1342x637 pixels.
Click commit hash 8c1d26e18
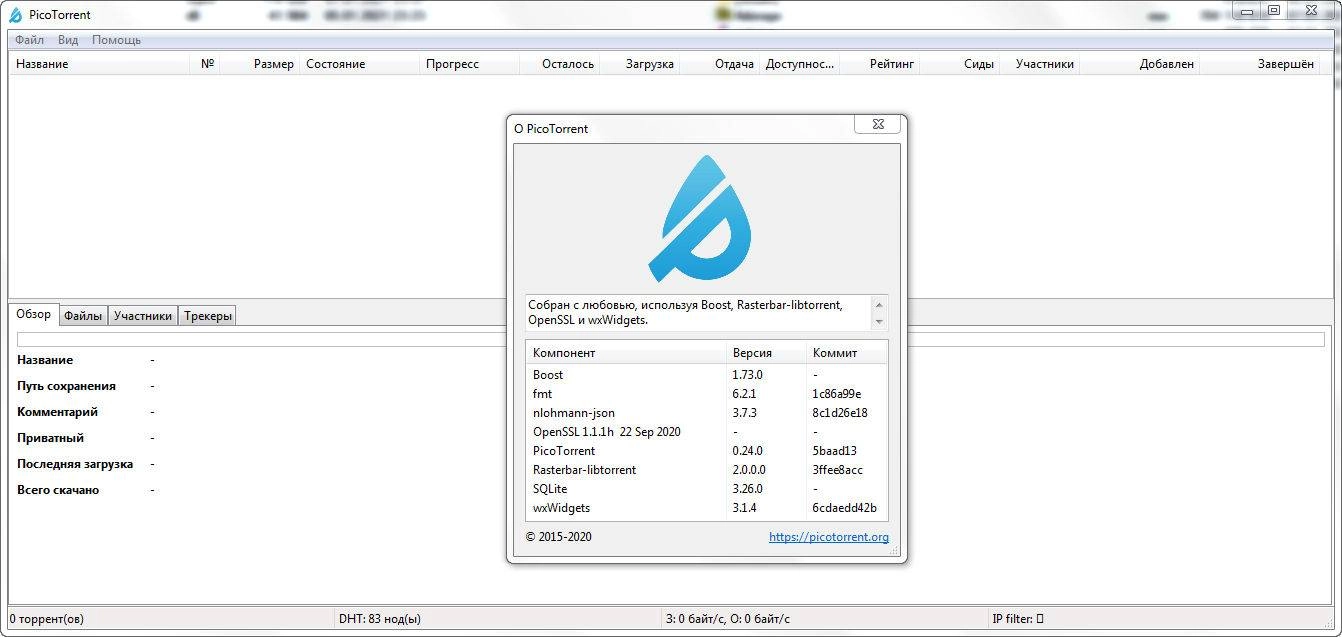(840, 413)
